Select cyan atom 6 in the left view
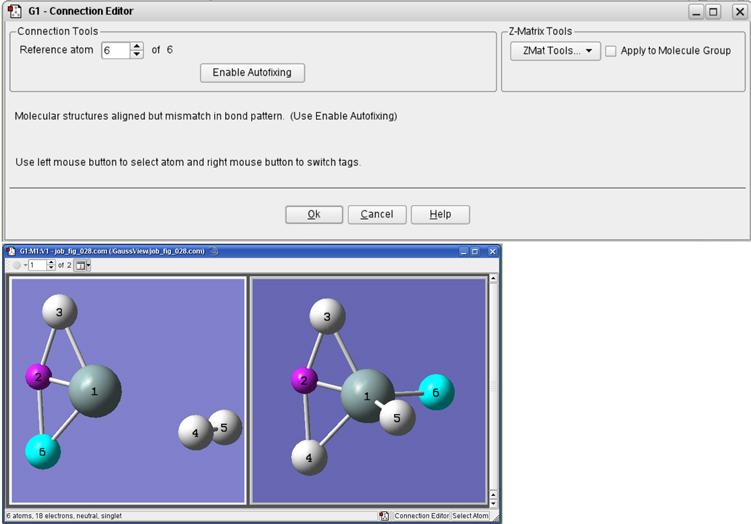 pos(42,451)
